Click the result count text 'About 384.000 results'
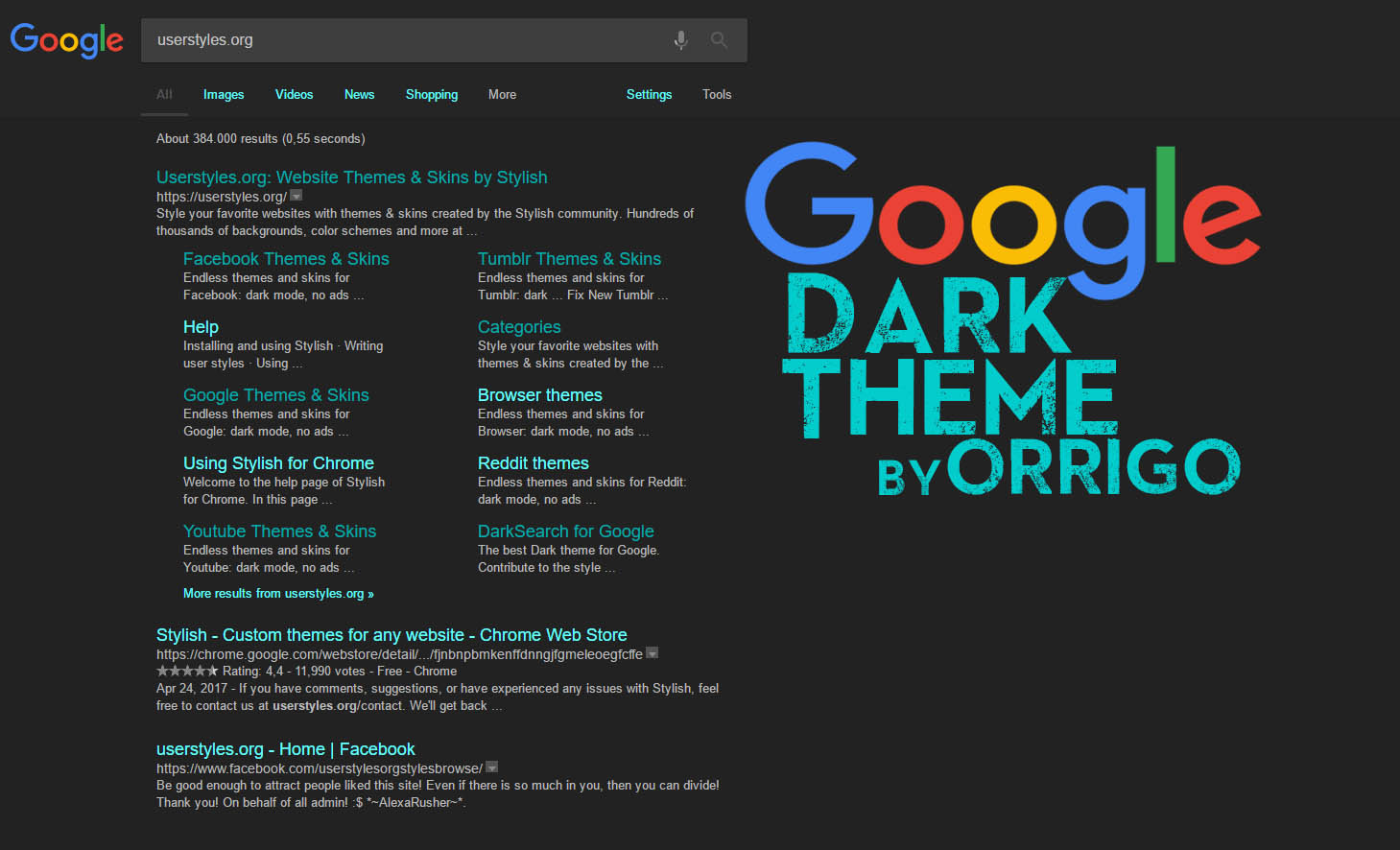 point(219,139)
